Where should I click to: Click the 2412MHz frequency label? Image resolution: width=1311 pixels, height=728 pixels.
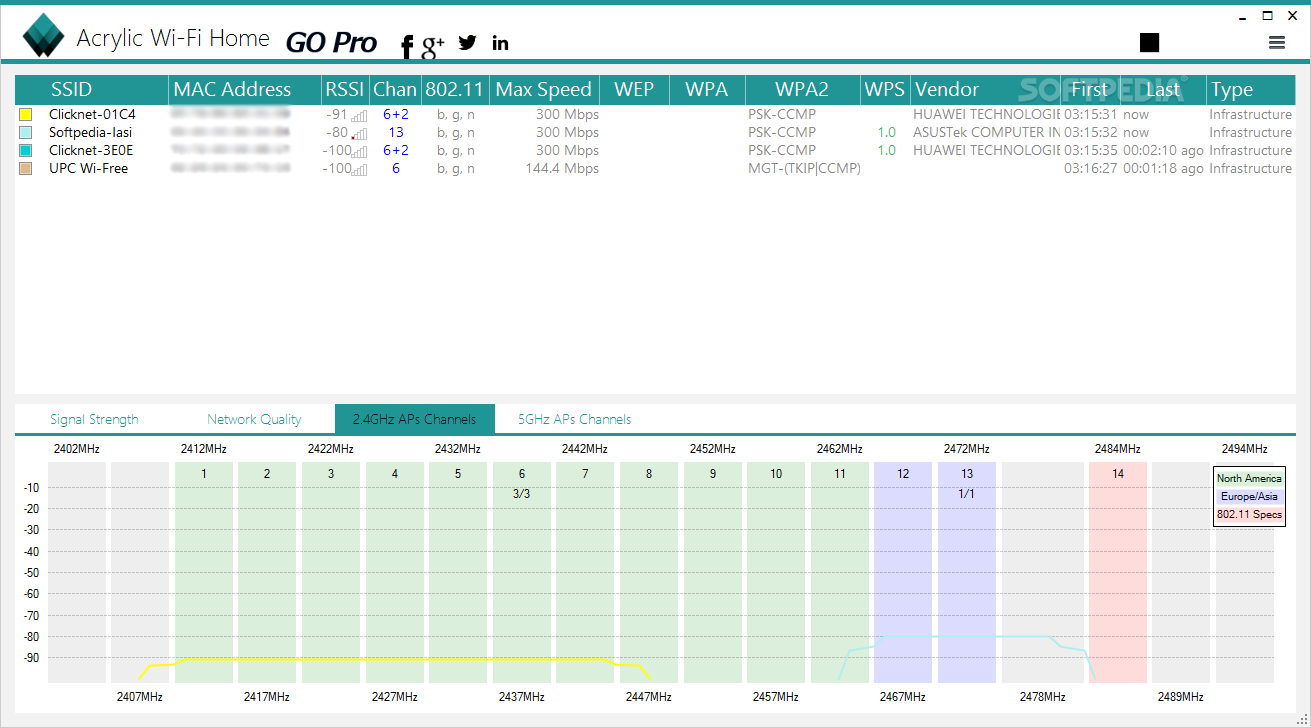click(204, 449)
